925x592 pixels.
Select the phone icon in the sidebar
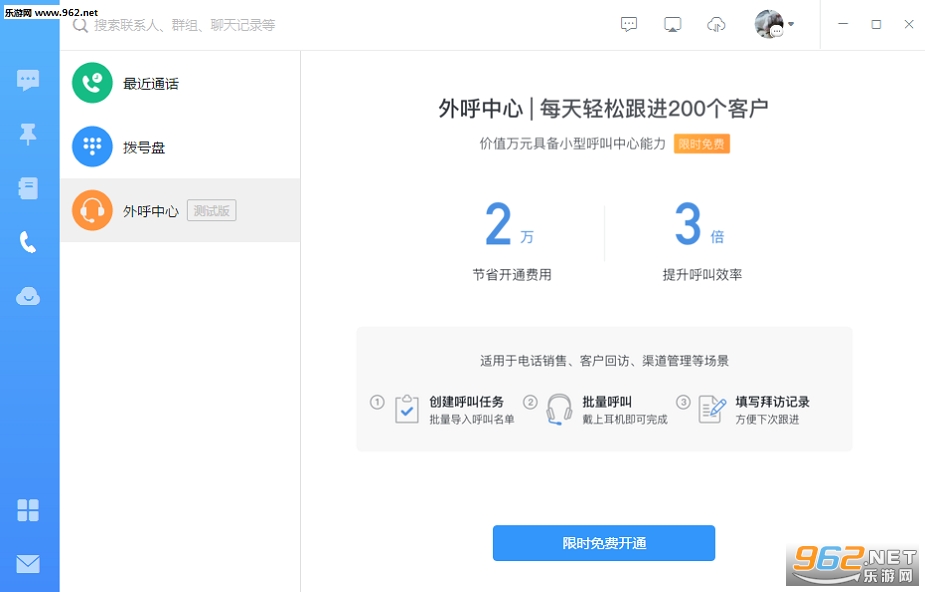point(28,242)
